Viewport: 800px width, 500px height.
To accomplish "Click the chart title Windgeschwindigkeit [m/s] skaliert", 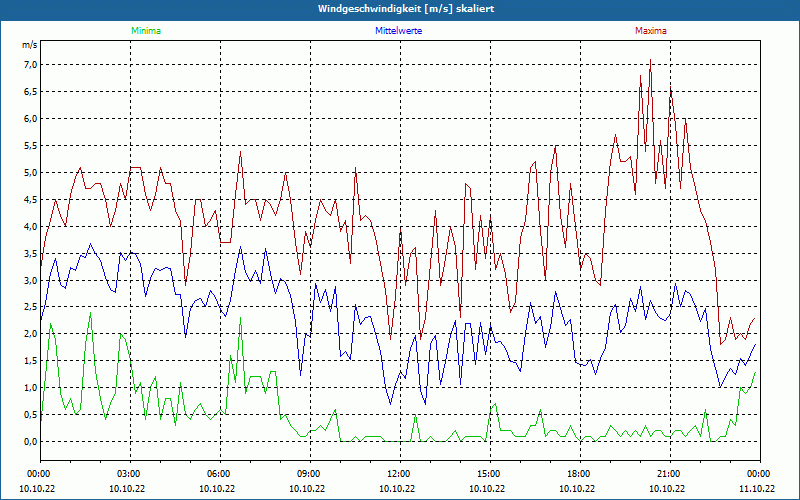I will point(406,9).
